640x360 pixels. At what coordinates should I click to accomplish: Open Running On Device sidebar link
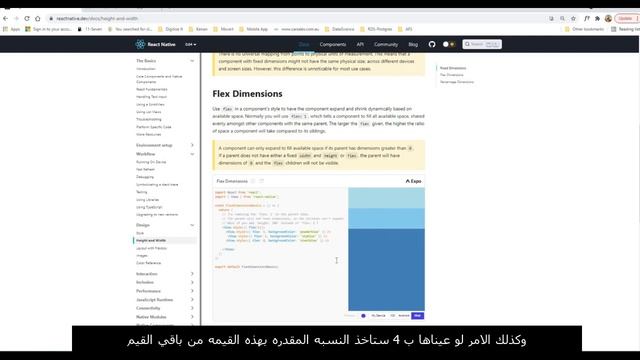pyautogui.click(x=151, y=162)
